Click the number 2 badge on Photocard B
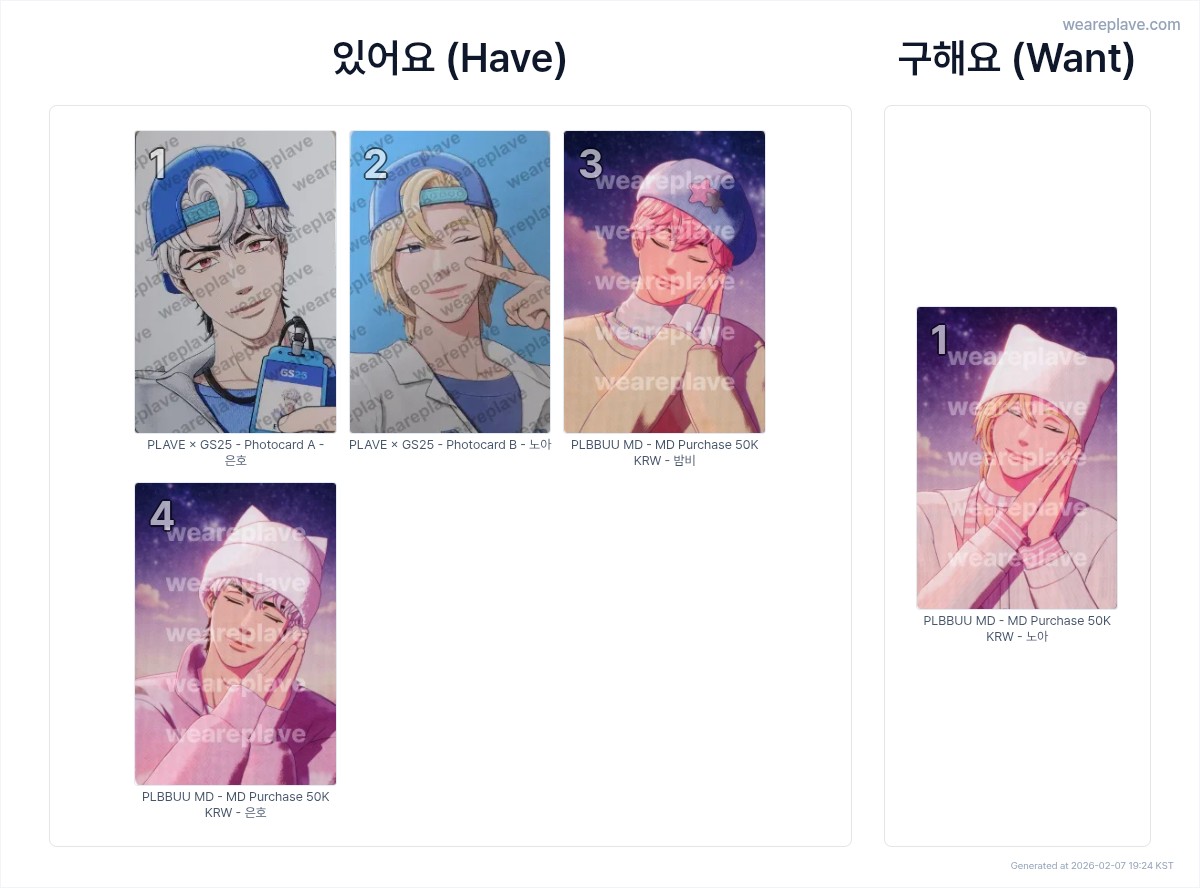This screenshot has width=1200, height=888. point(375,164)
